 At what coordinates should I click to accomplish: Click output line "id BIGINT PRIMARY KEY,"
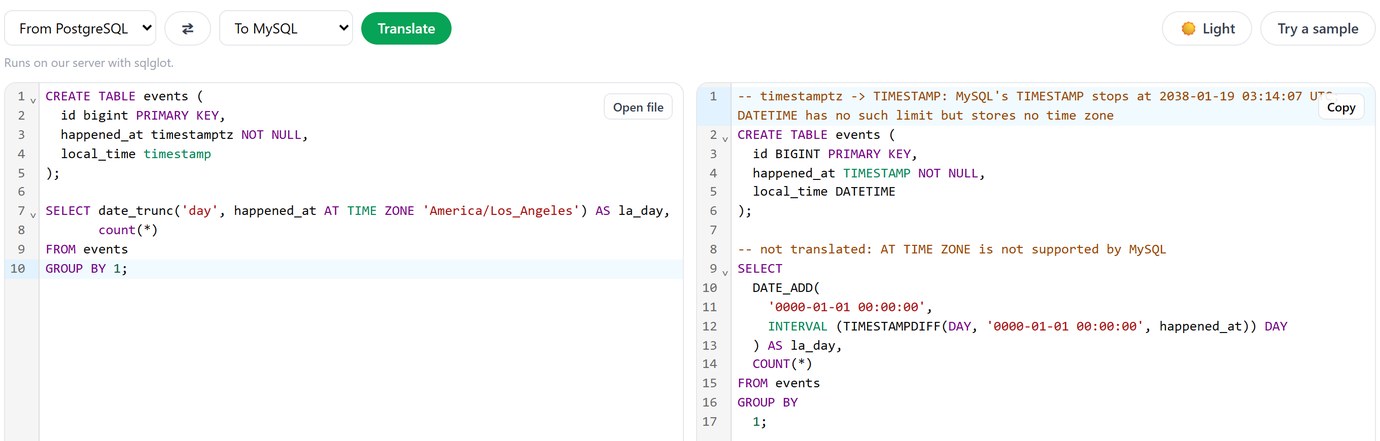pos(835,154)
